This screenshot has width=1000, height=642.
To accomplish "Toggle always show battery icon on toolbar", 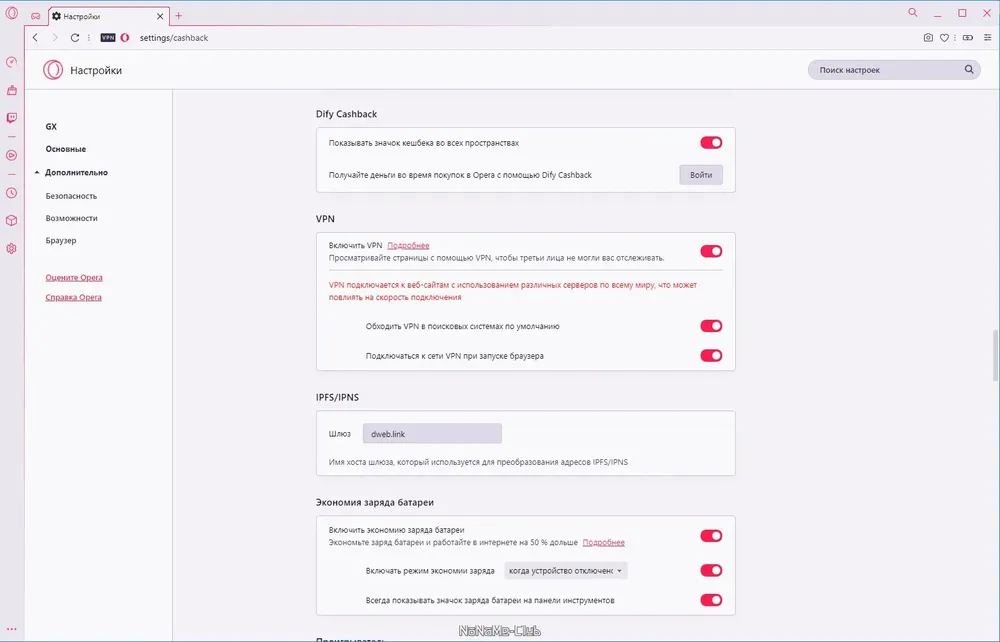I will pos(711,600).
